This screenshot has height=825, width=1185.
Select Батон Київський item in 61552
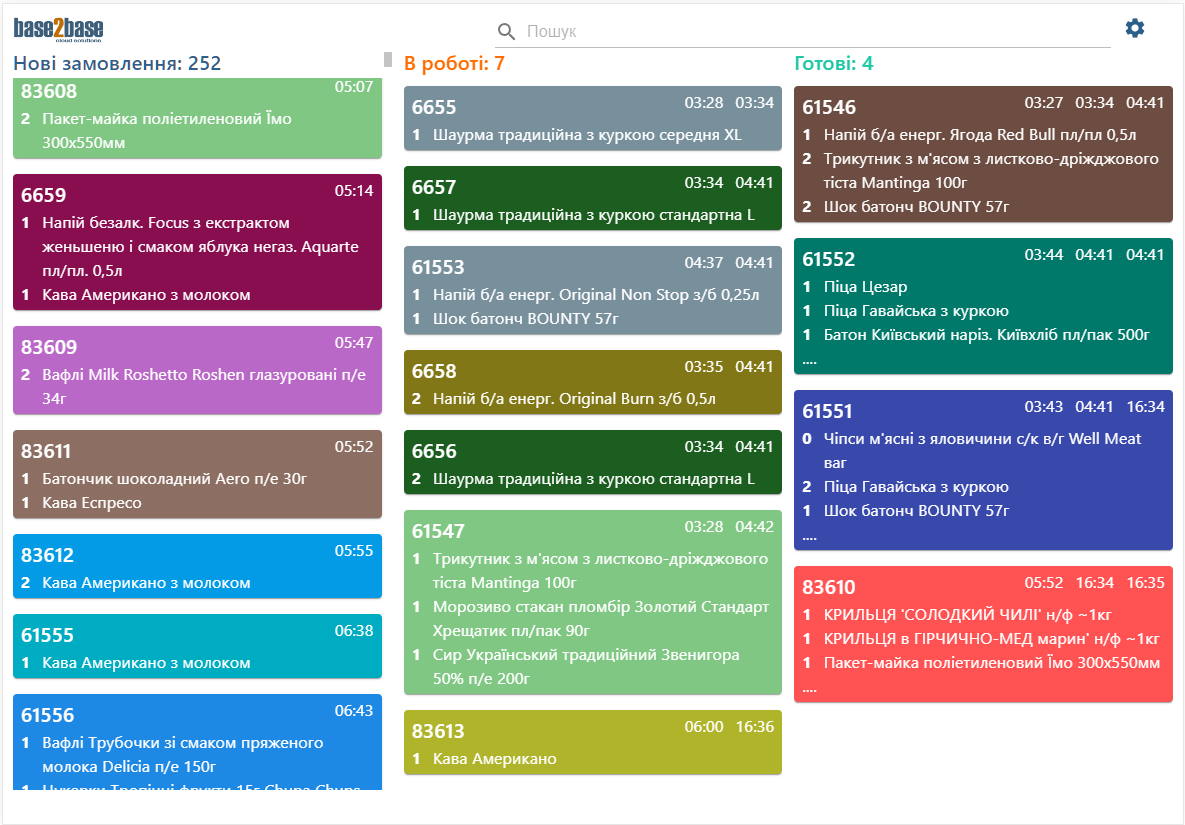tap(986, 335)
